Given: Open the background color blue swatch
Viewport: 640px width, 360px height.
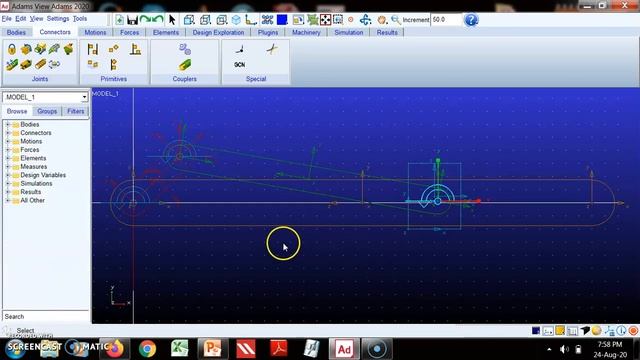Looking at the screenshot, I should tap(282, 20).
